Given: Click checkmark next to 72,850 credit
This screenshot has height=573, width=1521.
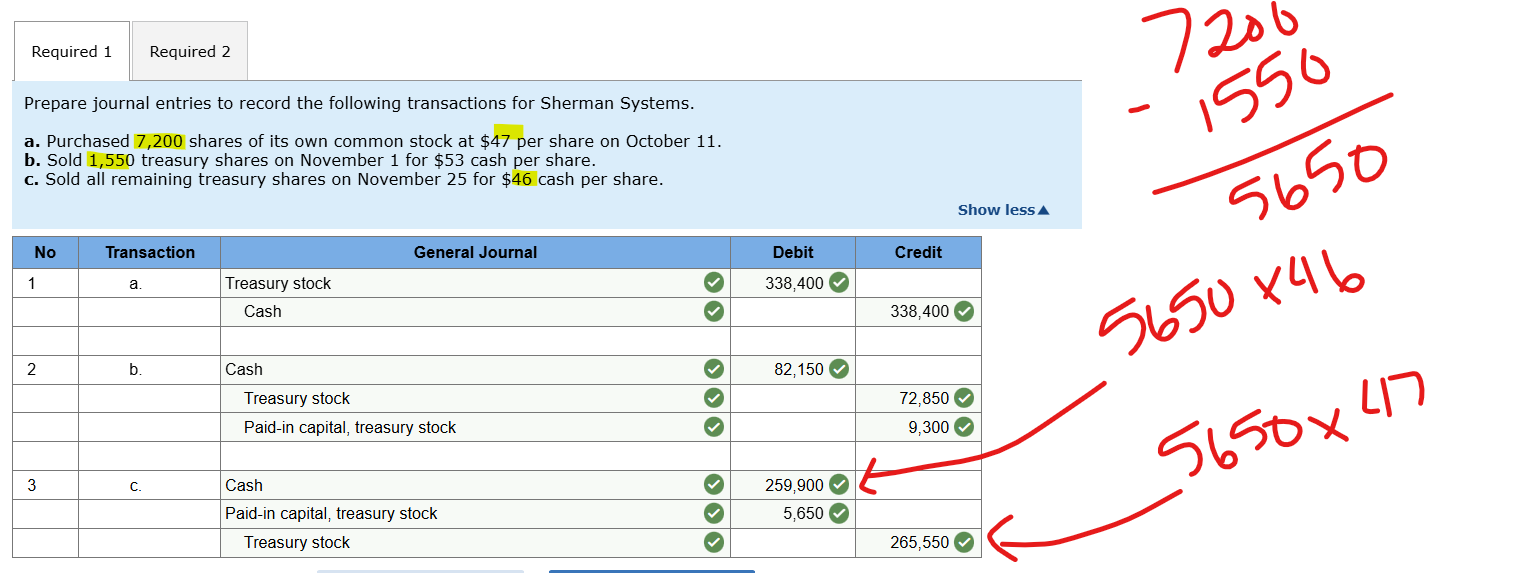Looking at the screenshot, I should click(963, 398).
